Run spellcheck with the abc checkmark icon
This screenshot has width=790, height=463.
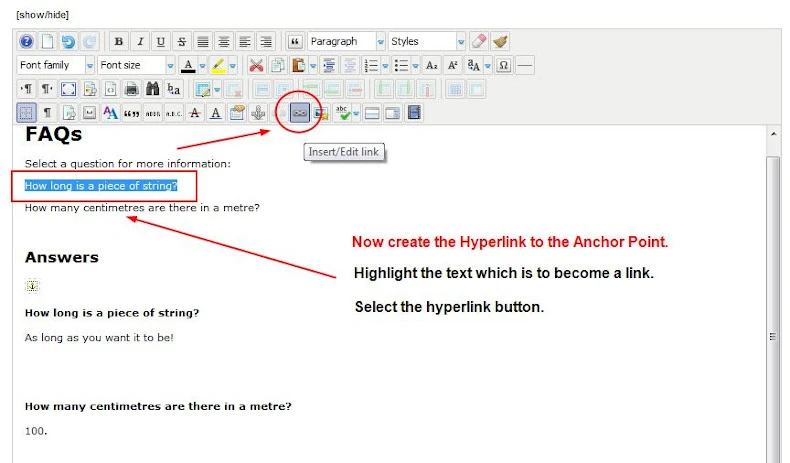point(343,113)
